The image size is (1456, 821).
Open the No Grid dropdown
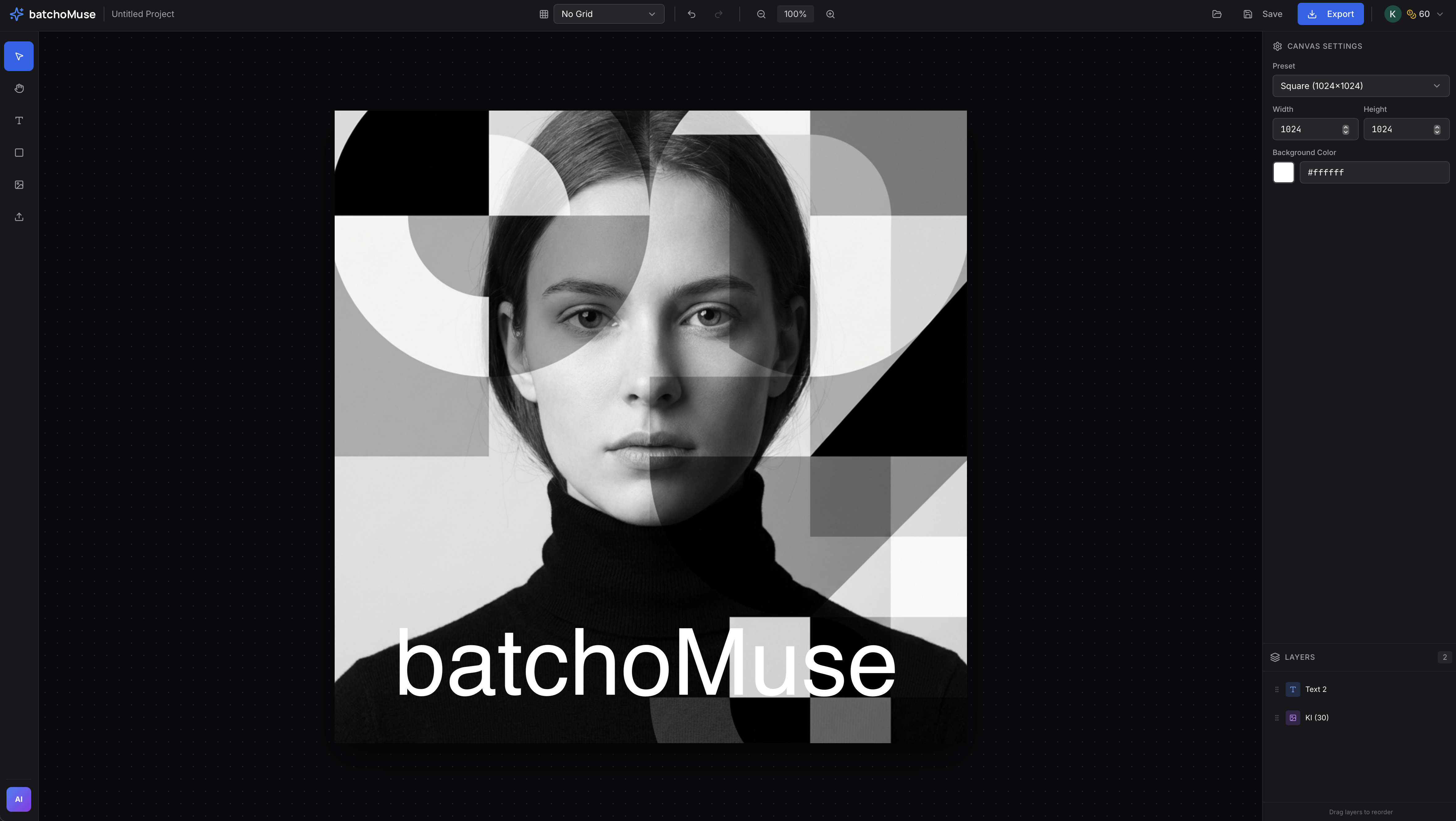point(608,14)
